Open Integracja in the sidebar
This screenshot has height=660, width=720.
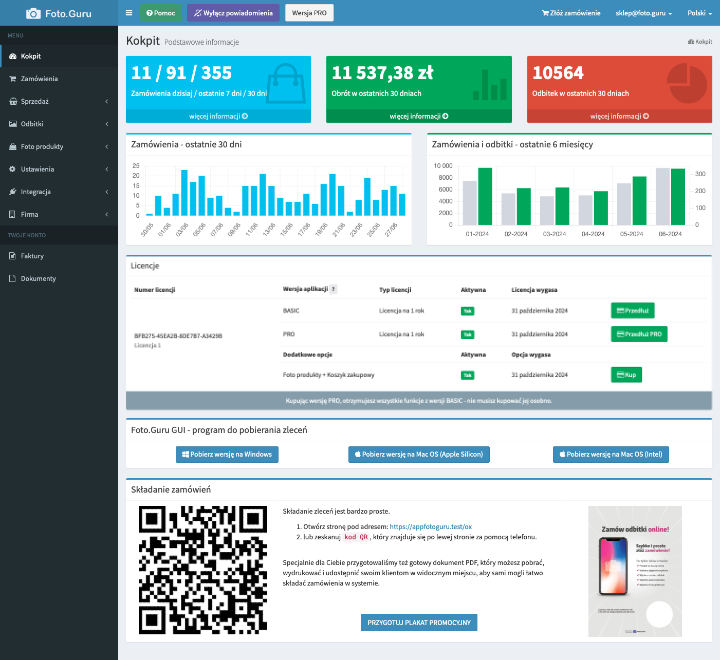pyautogui.click(x=59, y=192)
